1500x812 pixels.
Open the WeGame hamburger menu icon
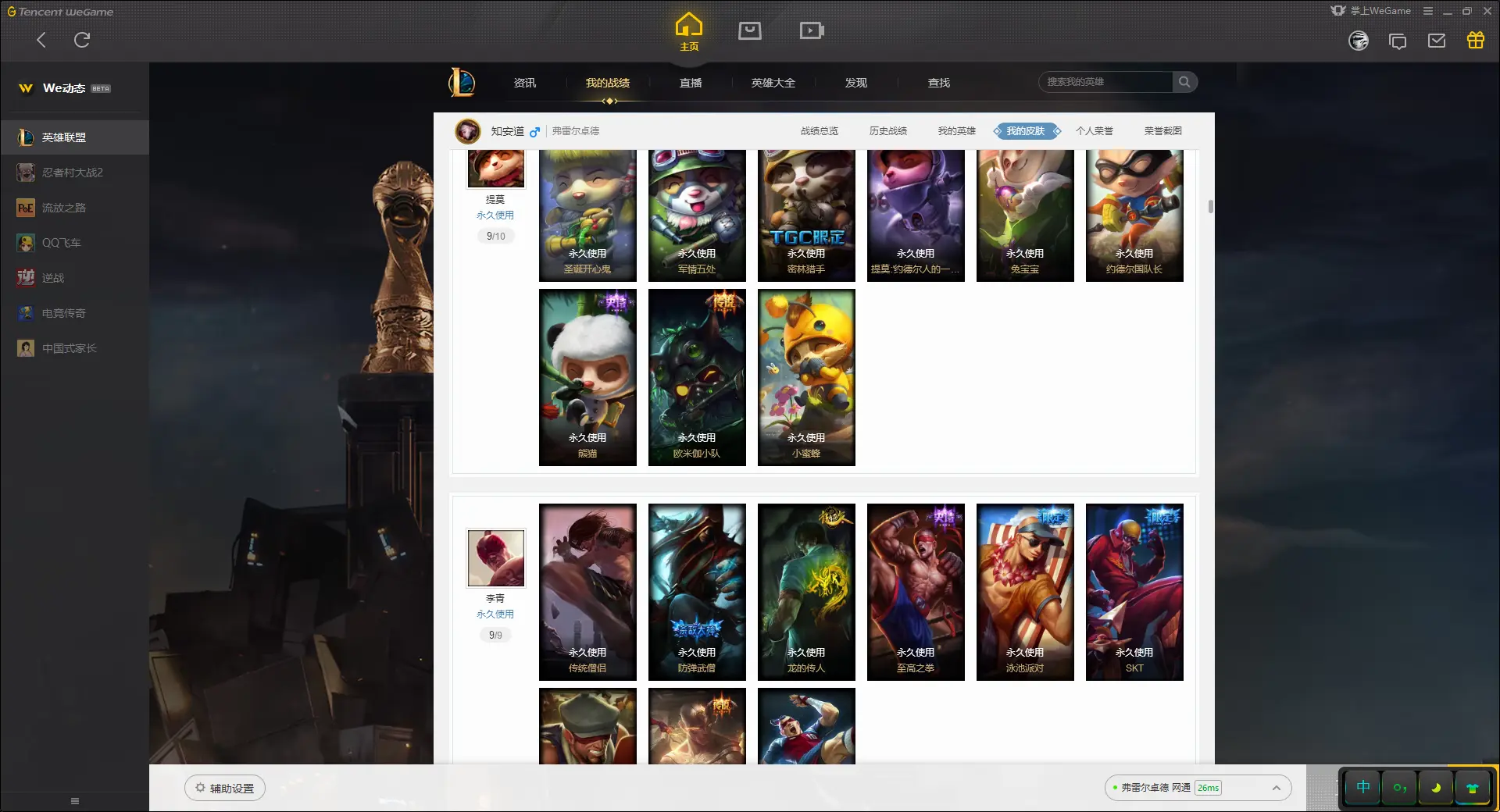point(1428,11)
